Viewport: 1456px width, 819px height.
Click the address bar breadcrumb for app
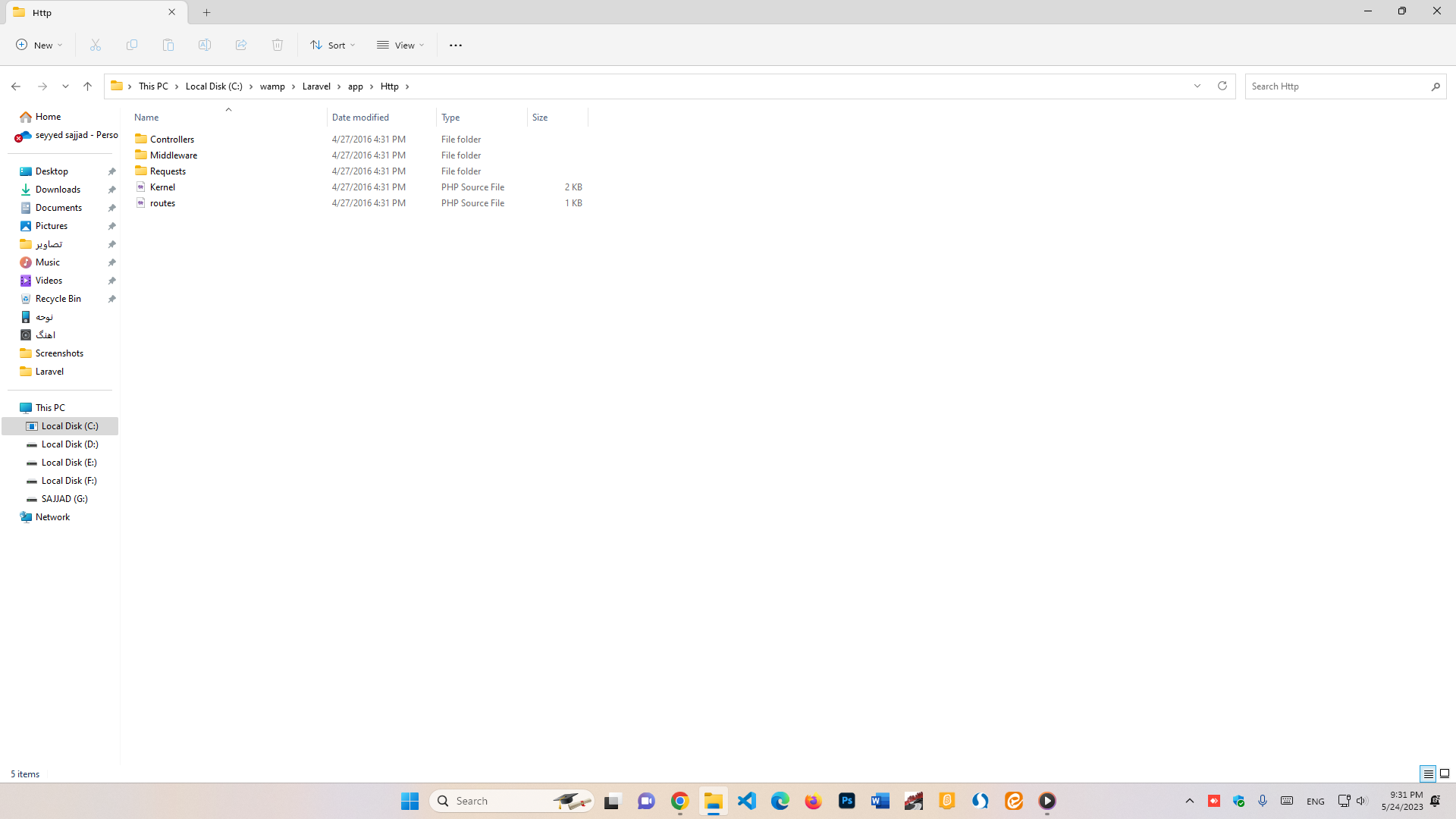(x=355, y=86)
